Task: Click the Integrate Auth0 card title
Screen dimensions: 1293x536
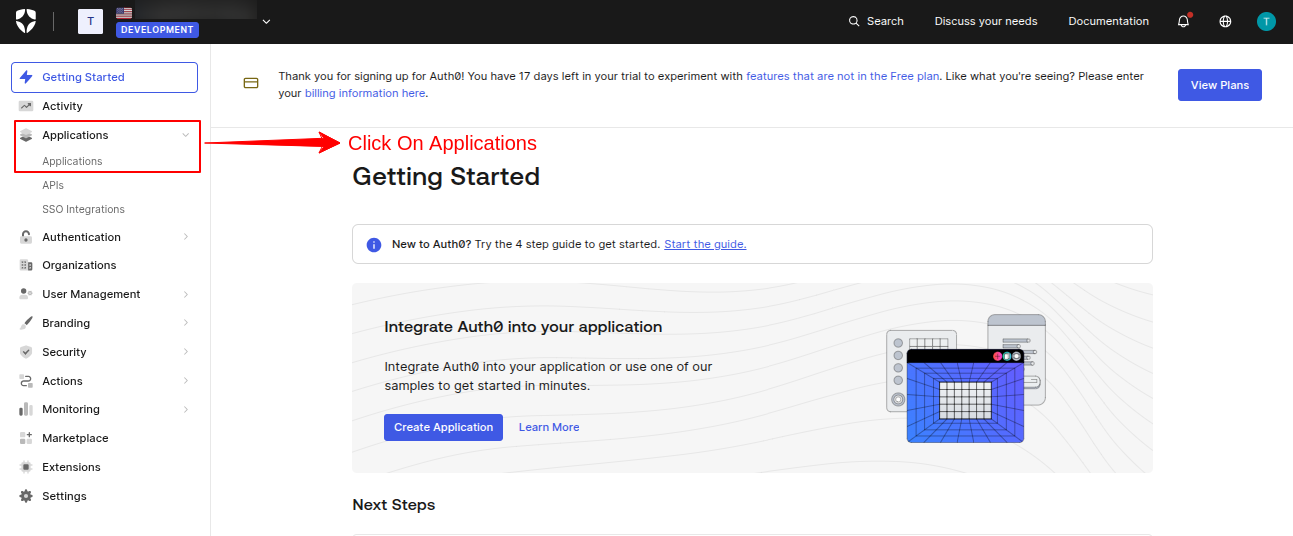Action: pos(523,327)
